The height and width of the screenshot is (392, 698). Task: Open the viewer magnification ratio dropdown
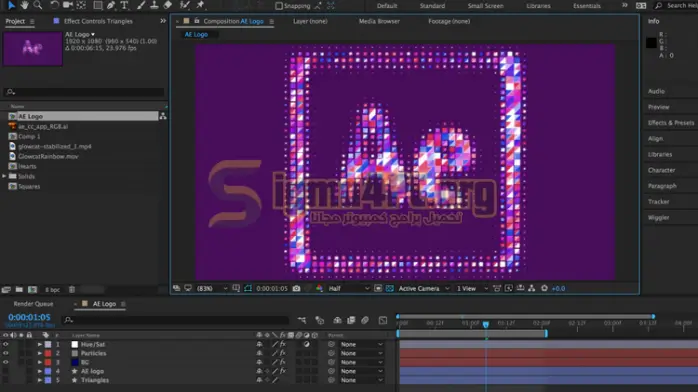point(212,288)
